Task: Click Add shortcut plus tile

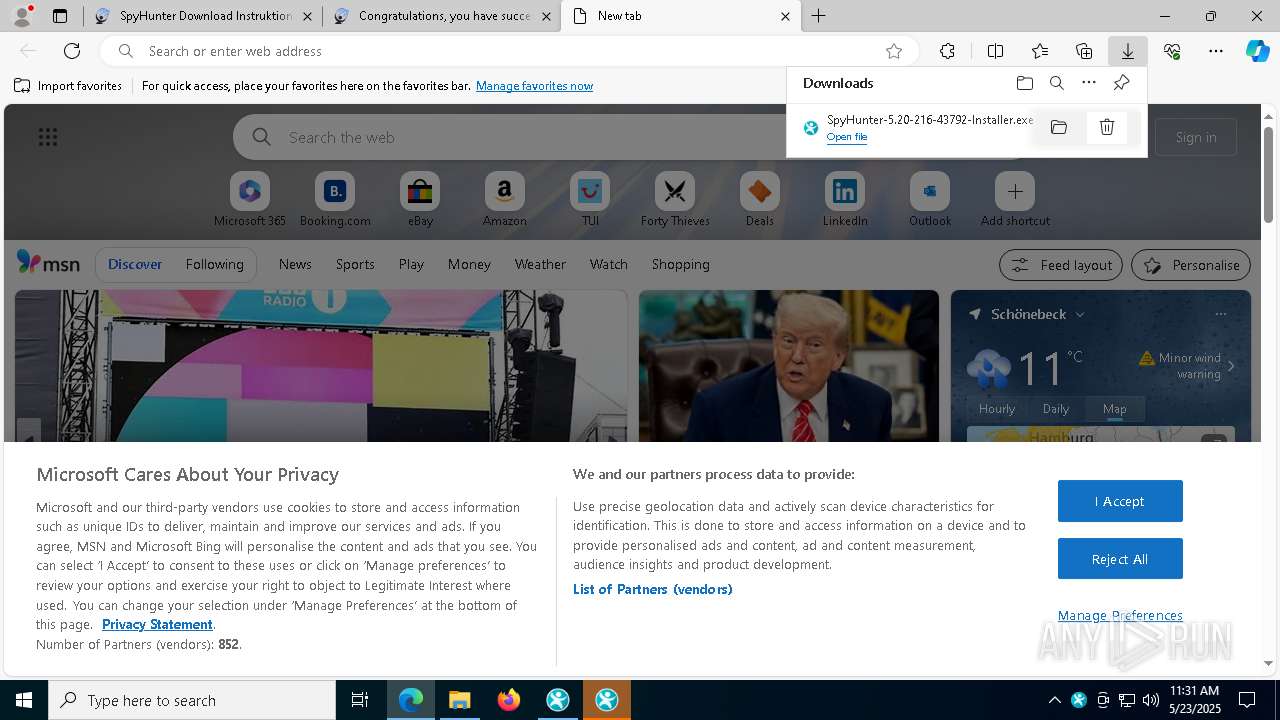Action: pyautogui.click(x=1015, y=199)
